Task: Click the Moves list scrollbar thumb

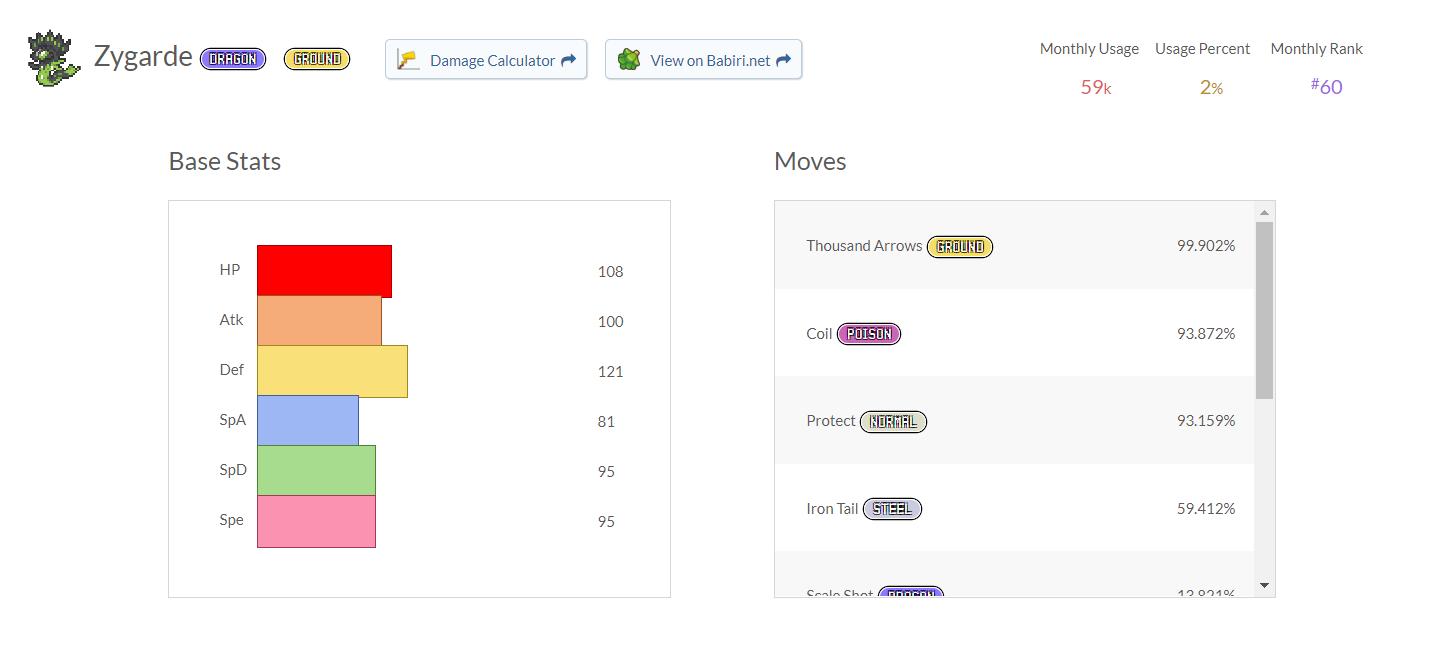Action: tap(1264, 310)
